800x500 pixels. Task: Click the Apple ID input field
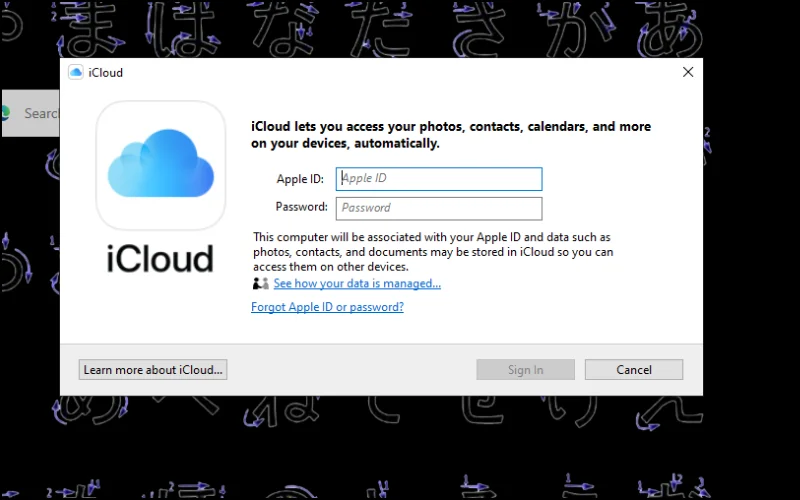pos(439,179)
